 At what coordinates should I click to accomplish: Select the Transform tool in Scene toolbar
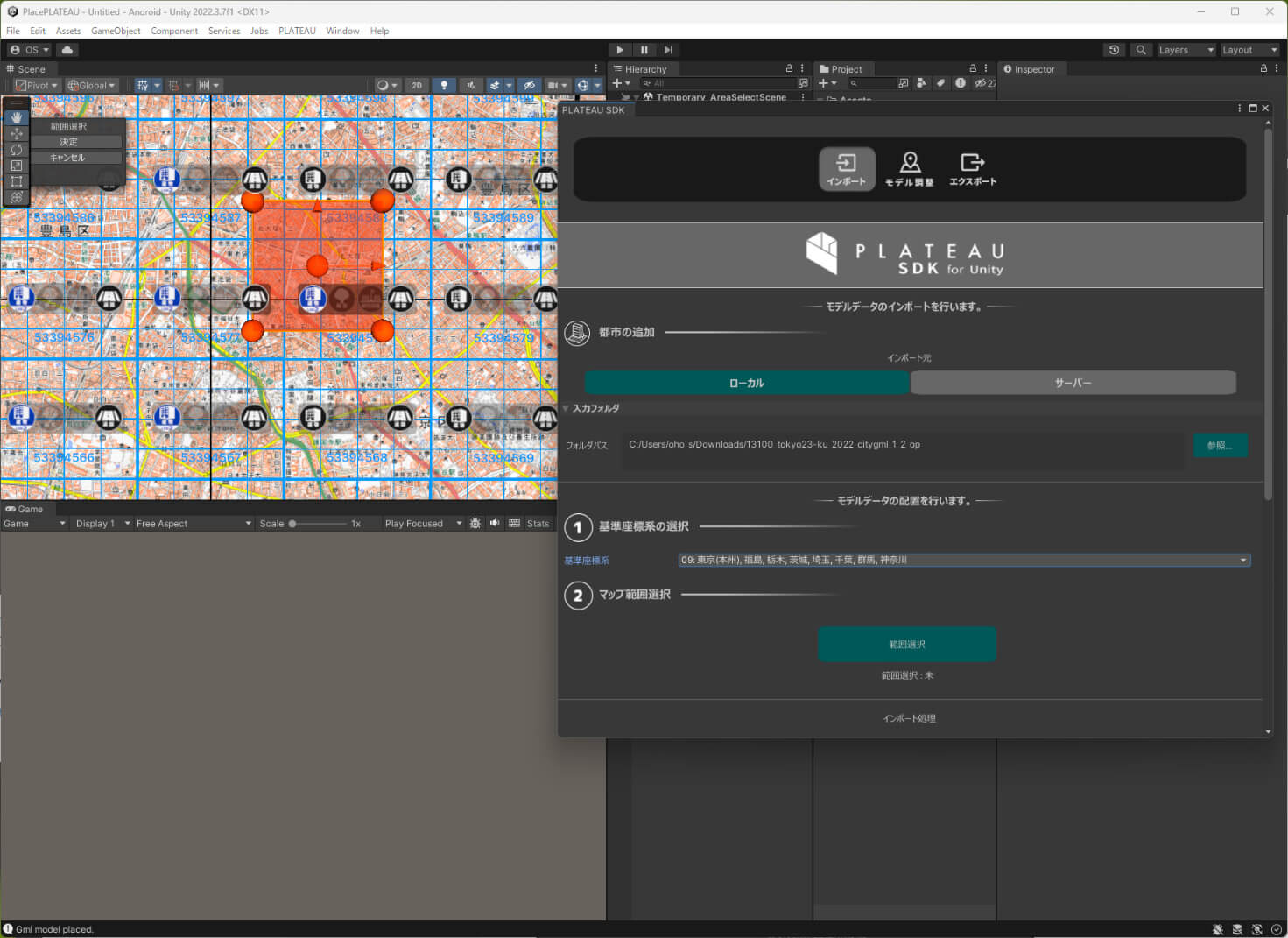pyautogui.click(x=17, y=197)
